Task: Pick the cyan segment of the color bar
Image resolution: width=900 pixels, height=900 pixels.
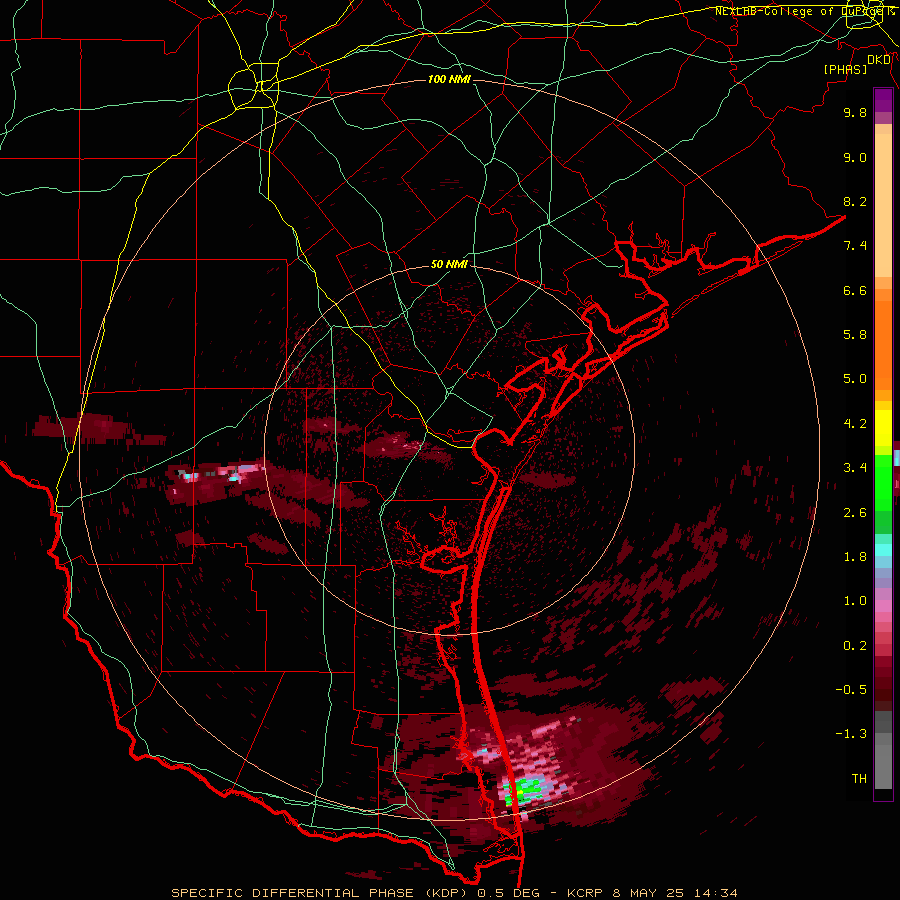Action: [x=883, y=550]
